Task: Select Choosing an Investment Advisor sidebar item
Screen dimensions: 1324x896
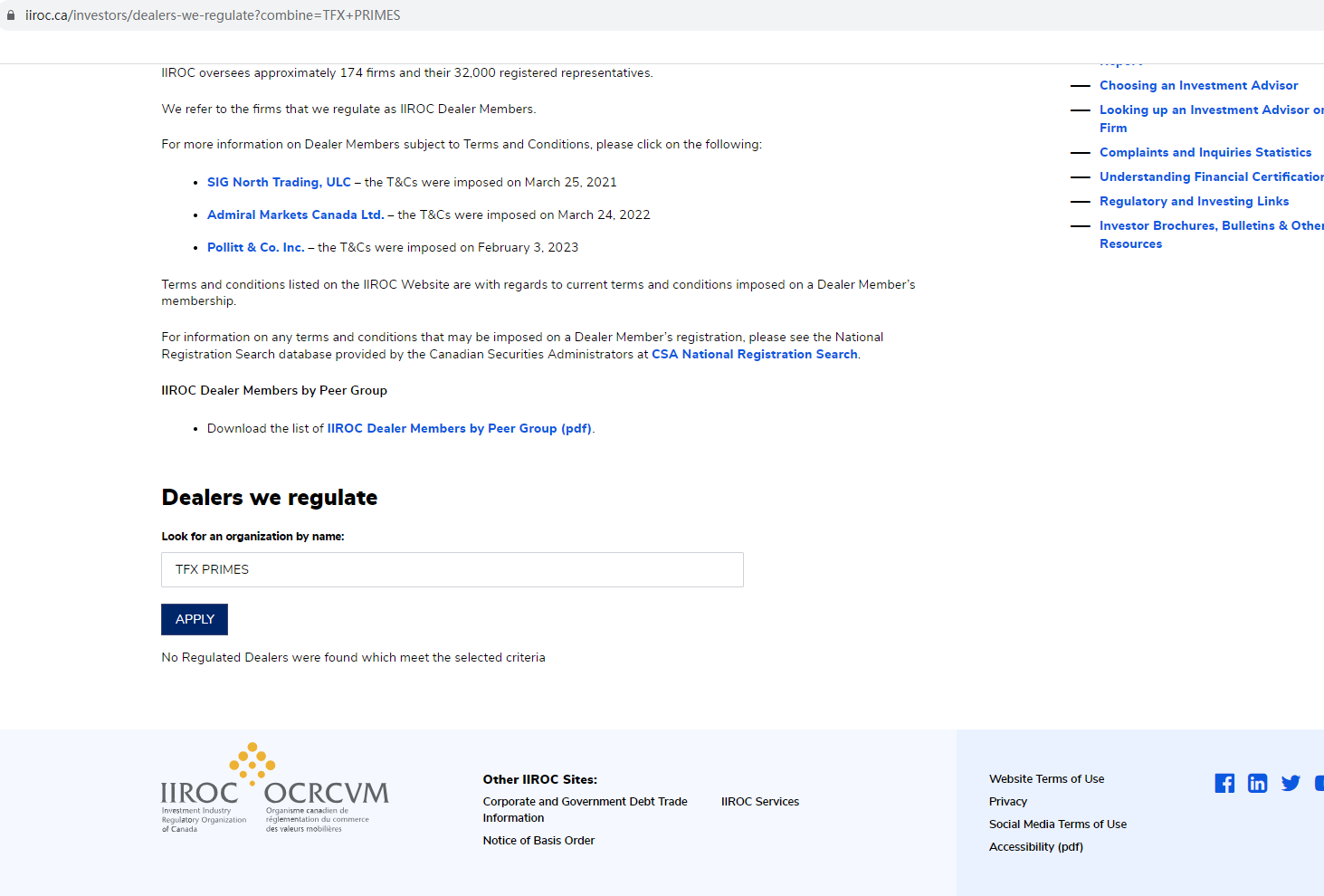Action: (x=1198, y=85)
